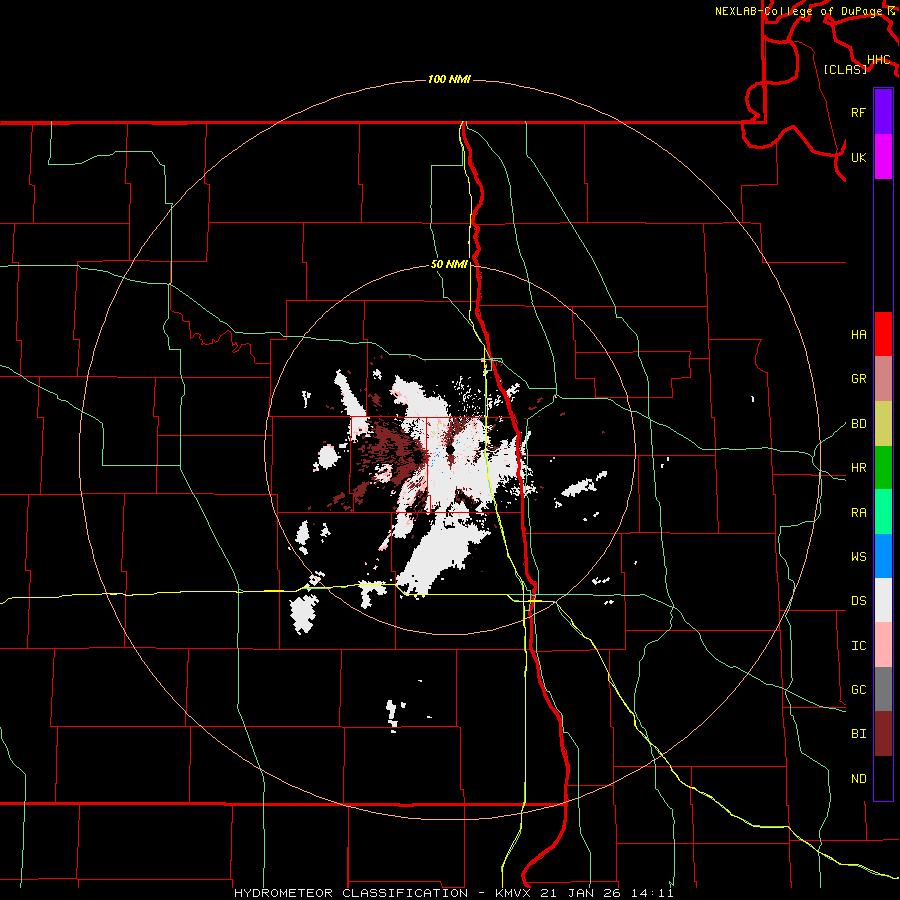Click the WS legend label
Viewport: 900px width, 900px height.
[x=859, y=557]
